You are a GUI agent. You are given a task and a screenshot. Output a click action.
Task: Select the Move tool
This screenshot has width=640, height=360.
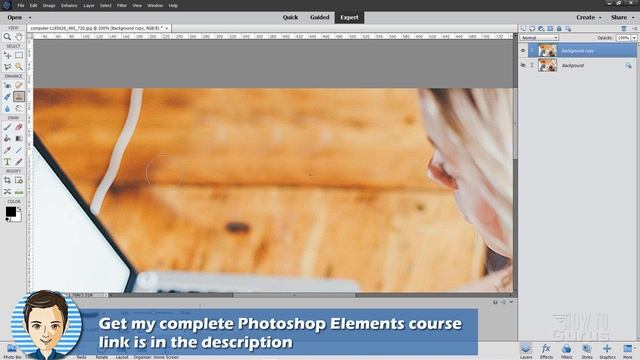[x=7, y=55]
